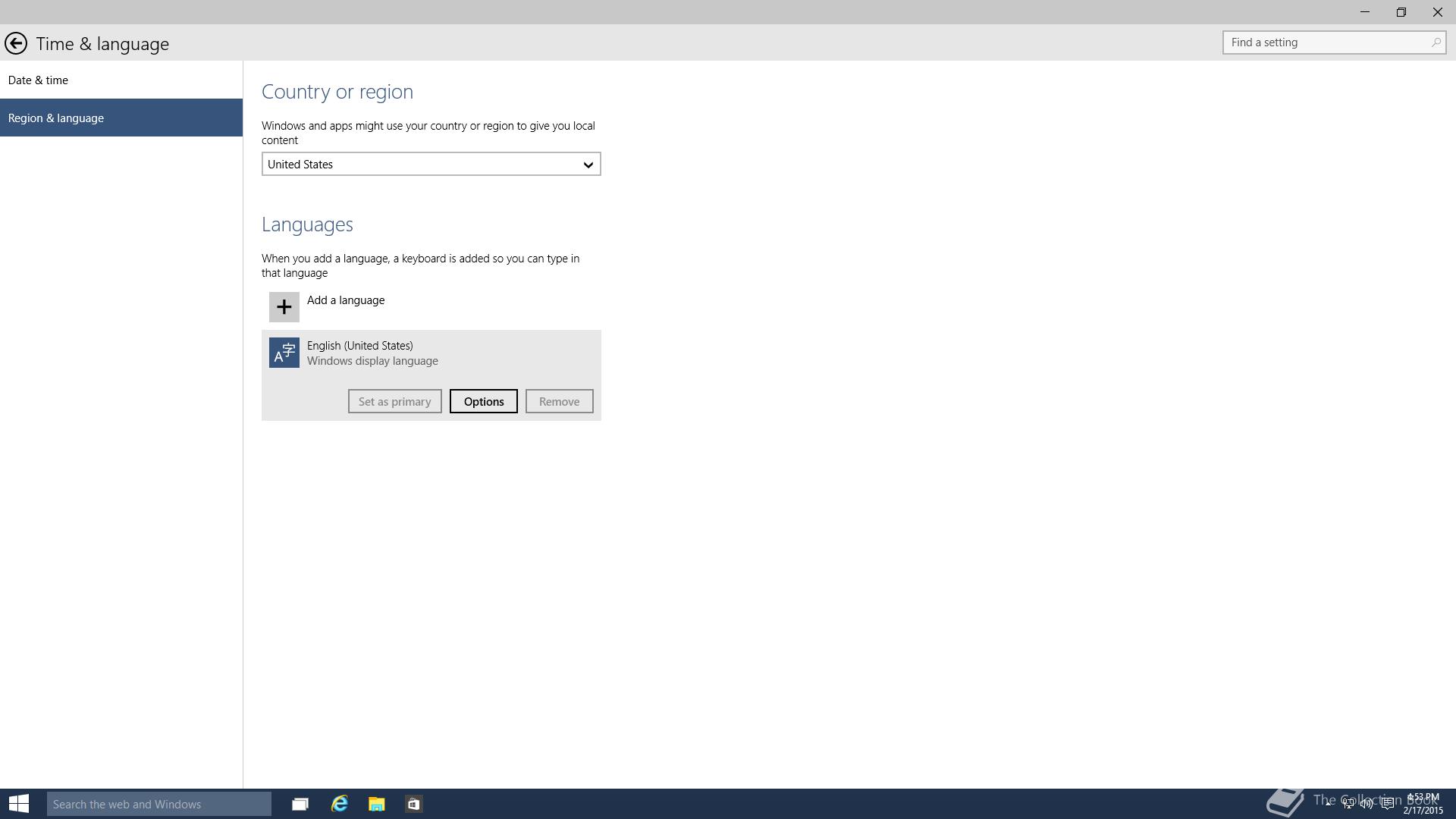The height and width of the screenshot is (819, 1456).
Task: Open File Explorer from taskbar
Action: coord(376,804)
